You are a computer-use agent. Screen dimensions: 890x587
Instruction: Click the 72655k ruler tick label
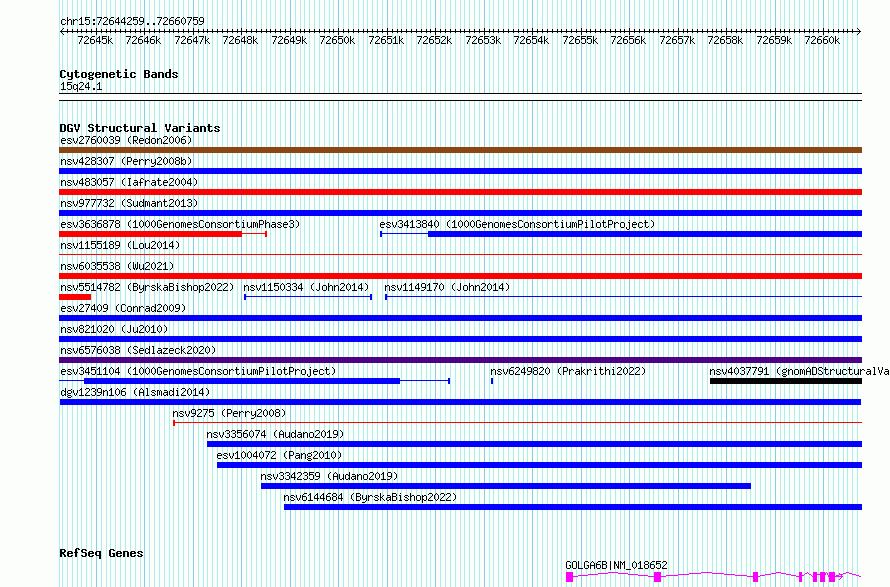pyautogui.click(x=580, y=40)
